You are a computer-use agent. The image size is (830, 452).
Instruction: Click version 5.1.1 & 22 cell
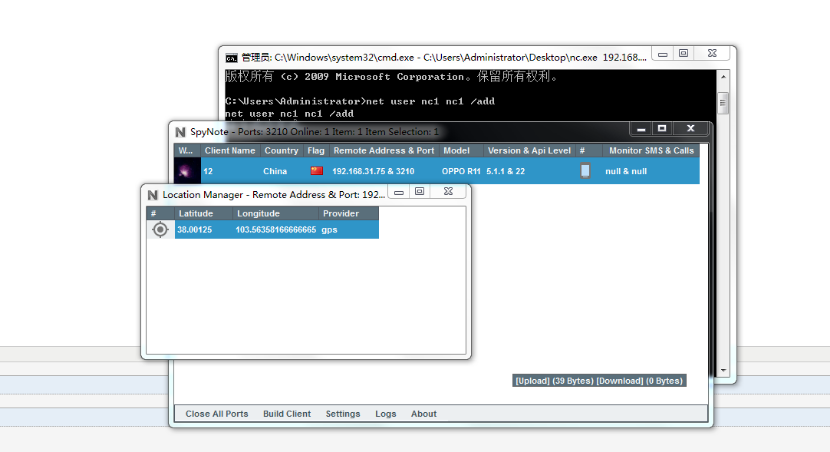506,171
